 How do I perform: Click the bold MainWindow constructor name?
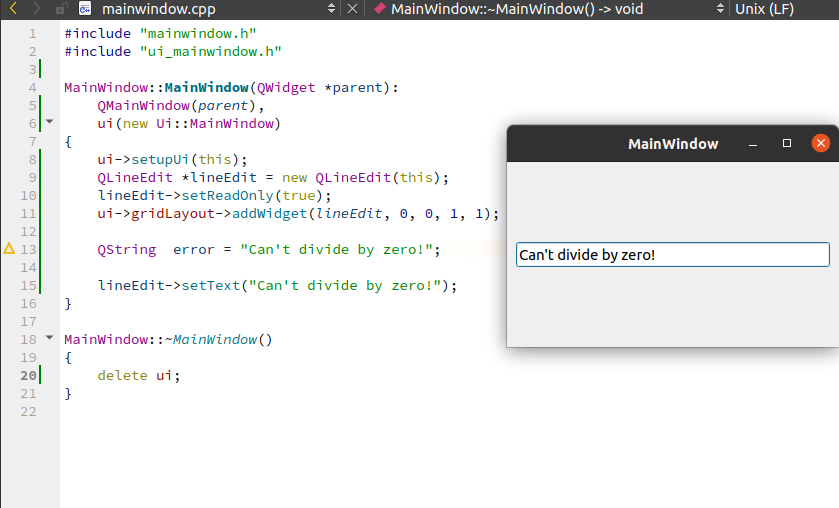207,87
